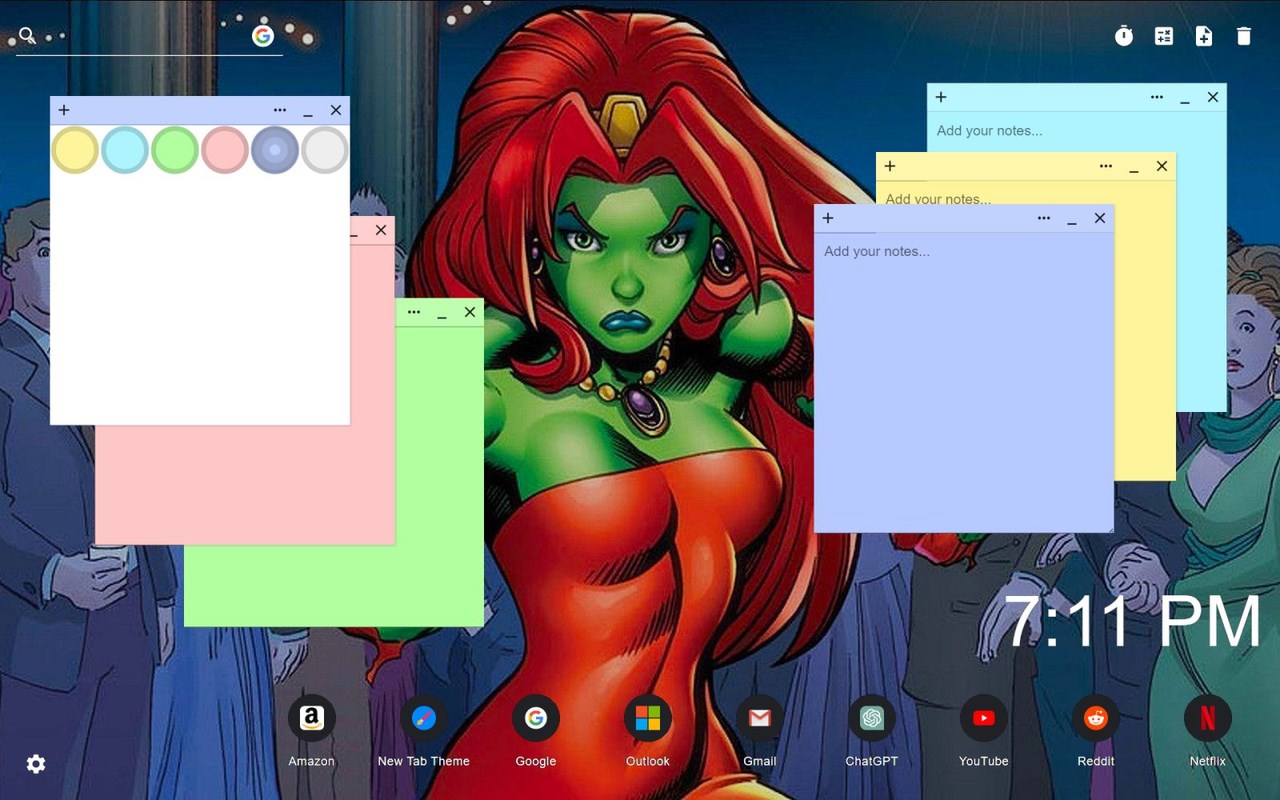
Task: Add note from white note's plus icon
Action: coord(64,110)
